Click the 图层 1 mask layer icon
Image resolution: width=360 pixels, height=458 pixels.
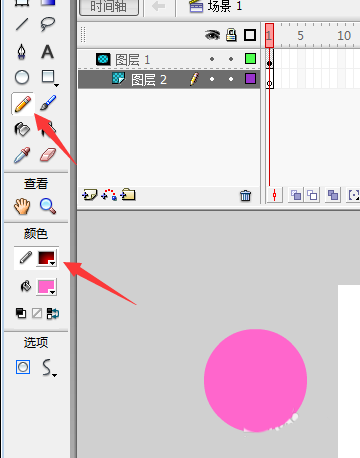click(x=103, y=59)
